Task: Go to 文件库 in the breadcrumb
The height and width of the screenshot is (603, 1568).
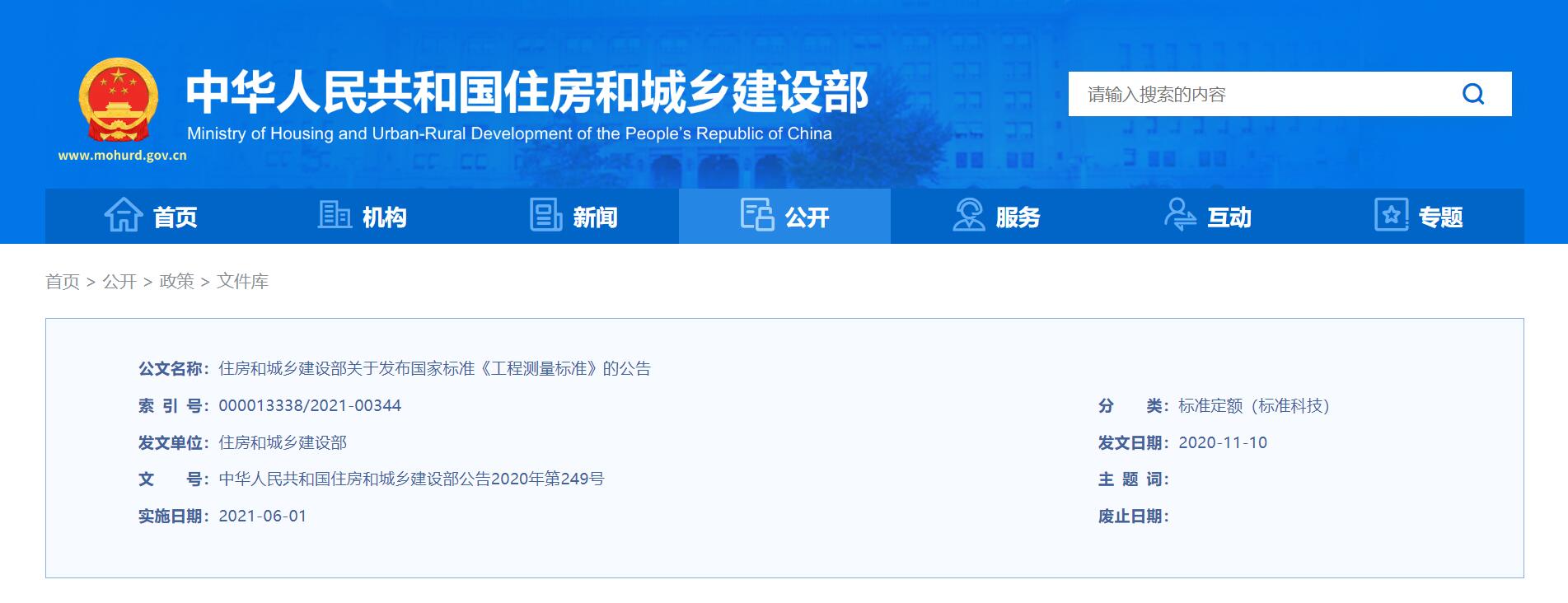Action: [x=242, y=282]
